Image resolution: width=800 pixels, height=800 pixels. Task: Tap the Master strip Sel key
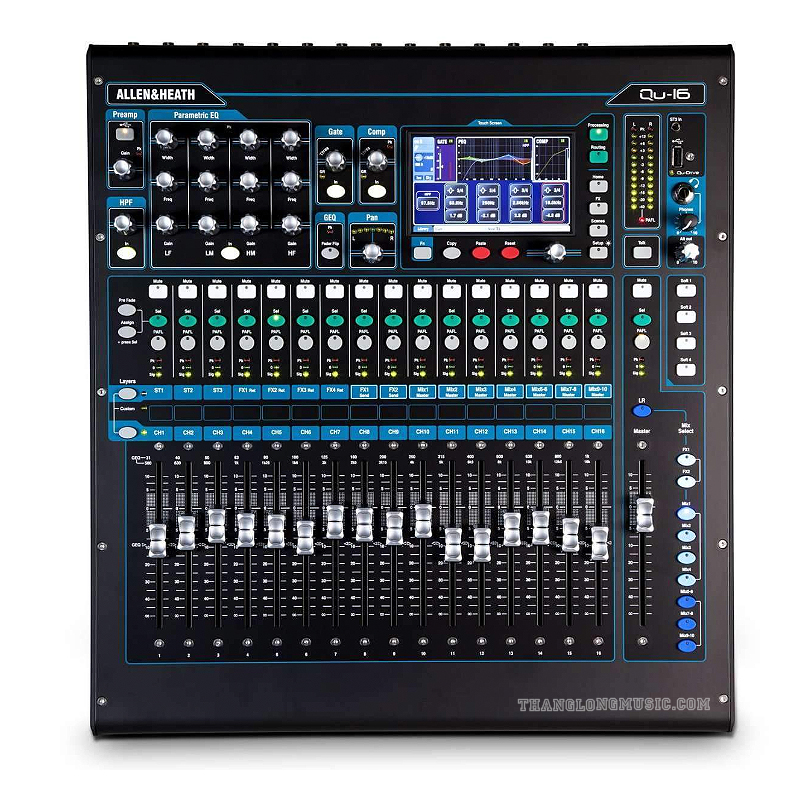tap(642, 320)
